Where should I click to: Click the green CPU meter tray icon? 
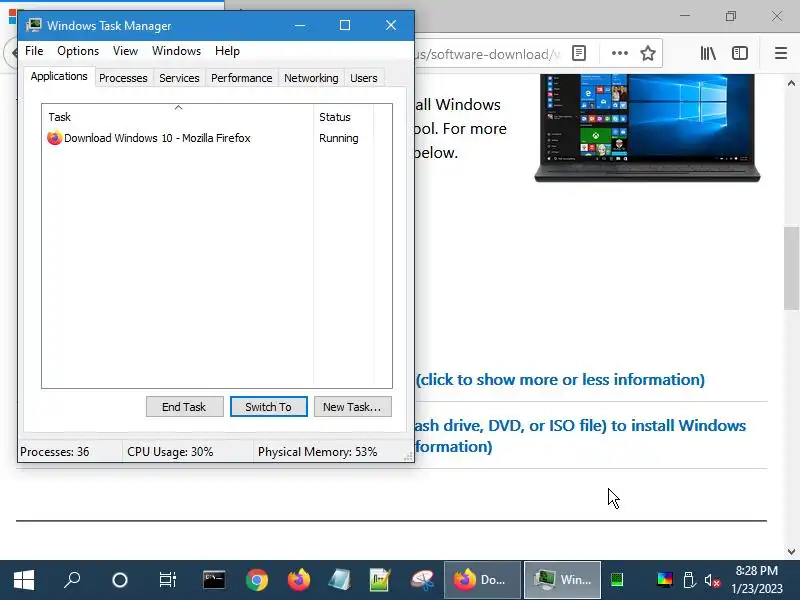pyautogui.click(x=617, y=580)
